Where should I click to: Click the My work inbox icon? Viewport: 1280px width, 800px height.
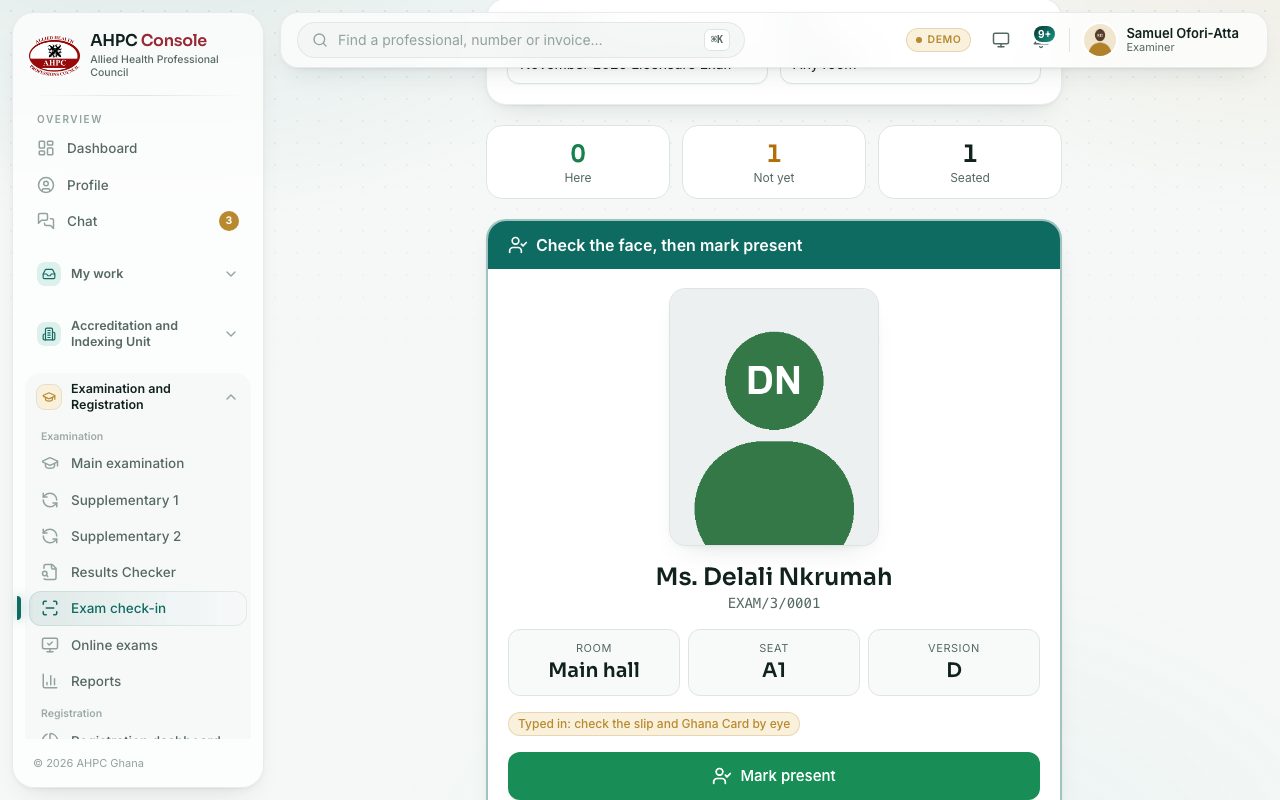(x=49, y=274)
